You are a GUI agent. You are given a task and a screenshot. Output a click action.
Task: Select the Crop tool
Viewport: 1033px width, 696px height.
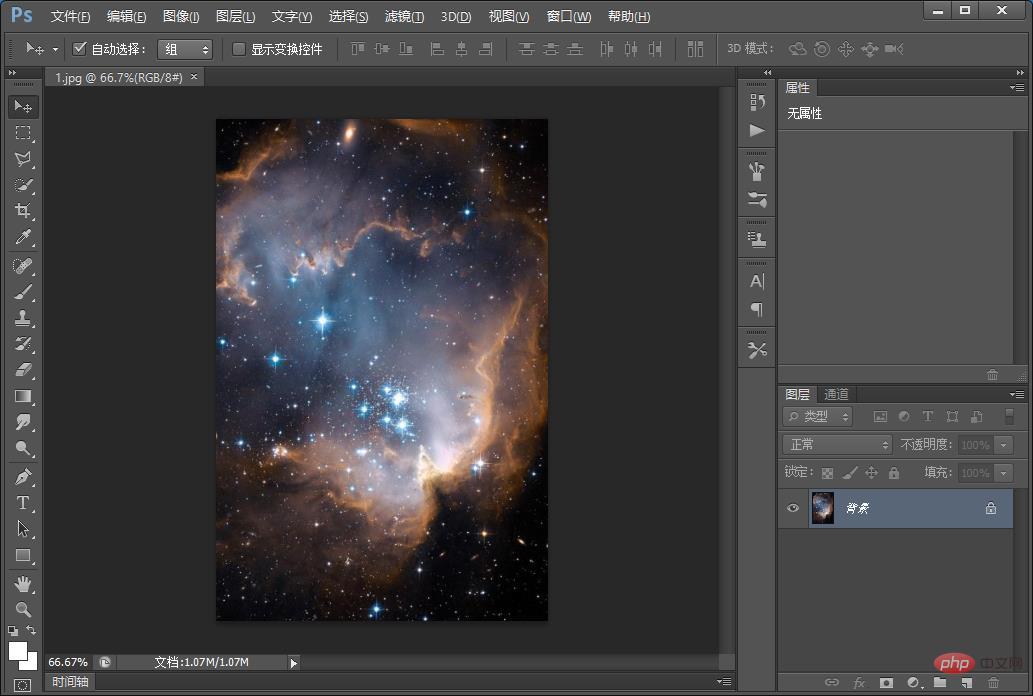click(23, 211)
